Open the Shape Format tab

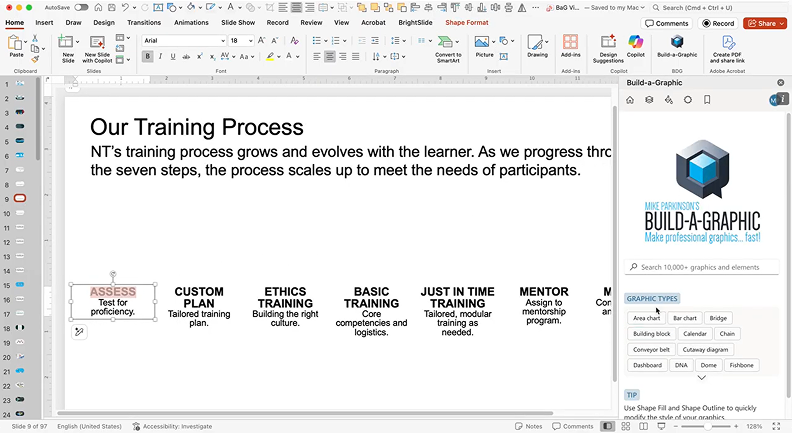[467, 23]
